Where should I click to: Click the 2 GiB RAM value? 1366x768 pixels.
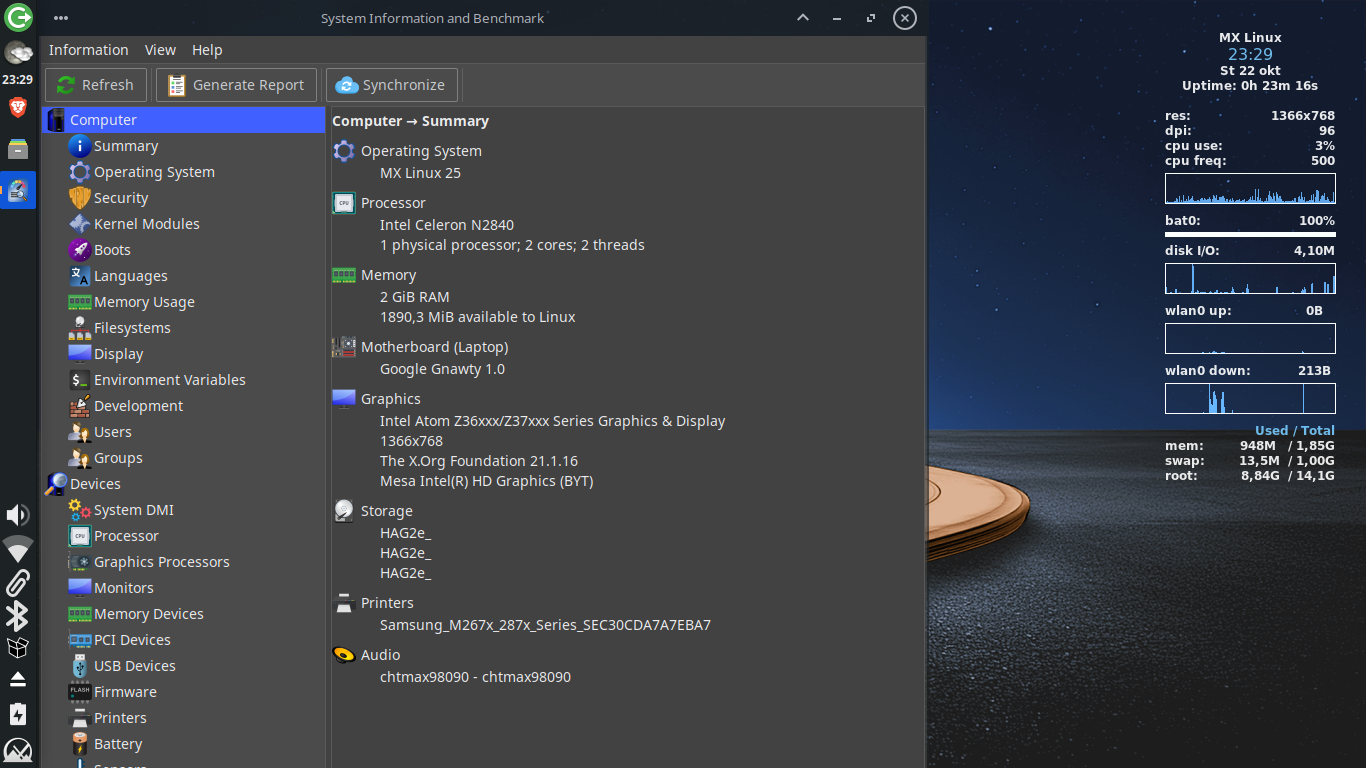(415, 297)
